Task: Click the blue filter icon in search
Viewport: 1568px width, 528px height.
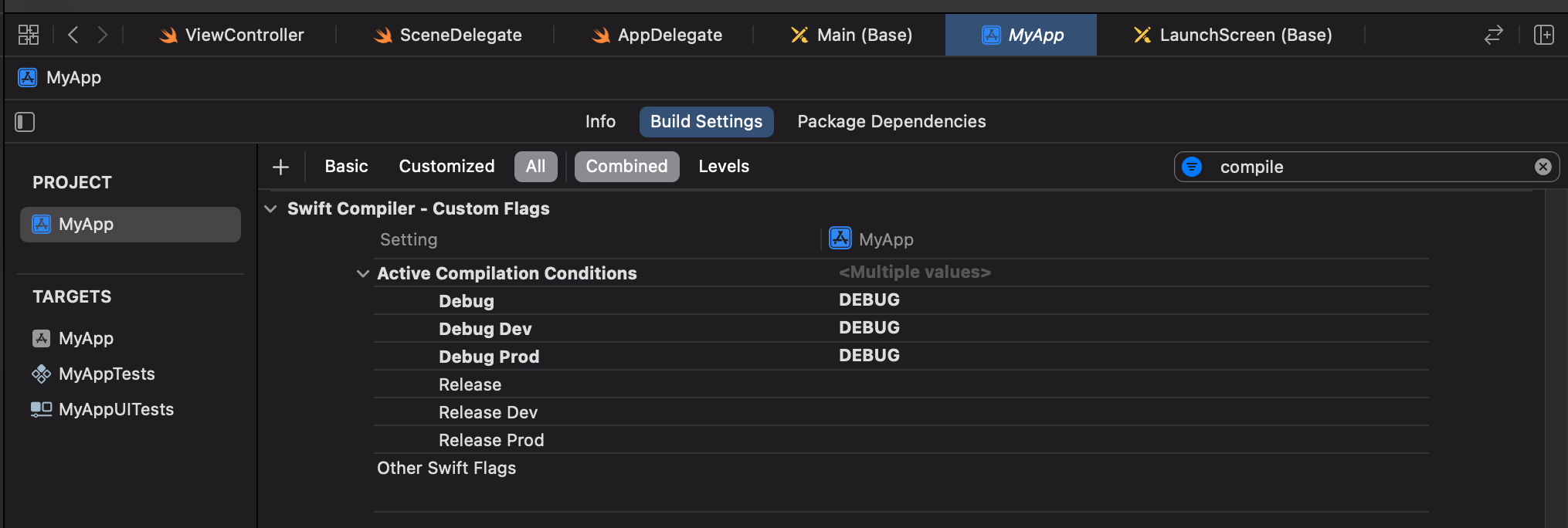Action: [1192, 167]
